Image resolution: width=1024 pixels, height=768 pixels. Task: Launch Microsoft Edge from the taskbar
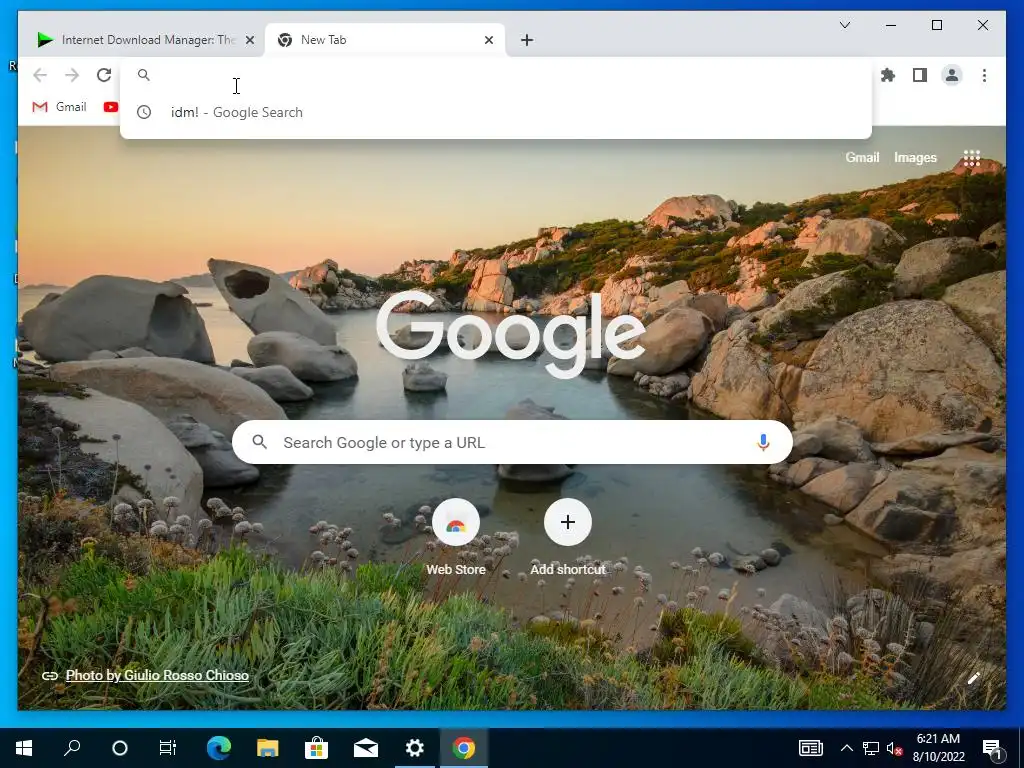point(219,748)
